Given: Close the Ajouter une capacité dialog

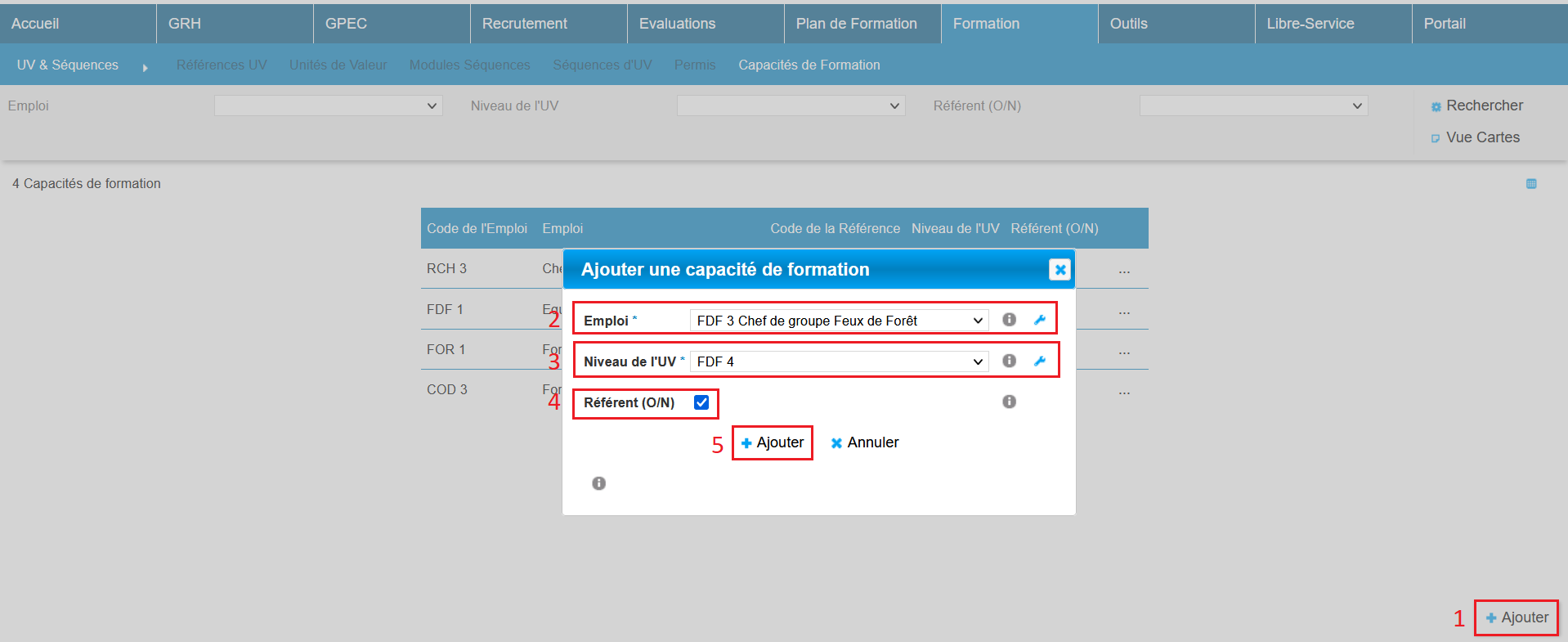Looking at the screenshot, I should coord(1060,269).
